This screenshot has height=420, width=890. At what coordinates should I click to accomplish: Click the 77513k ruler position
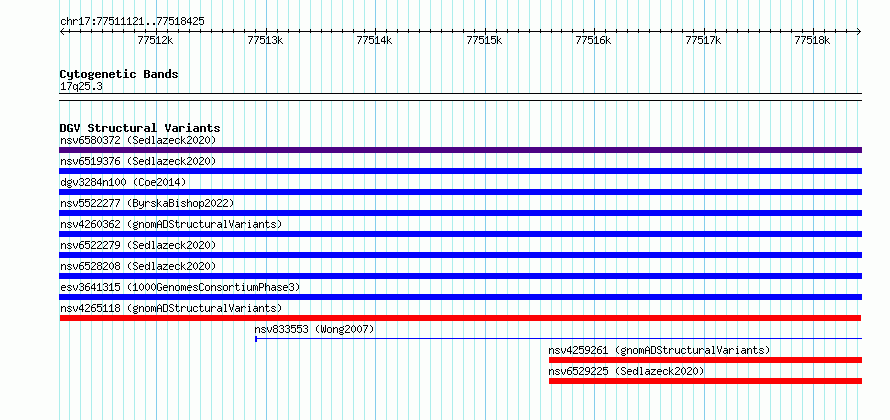[265, 40]
